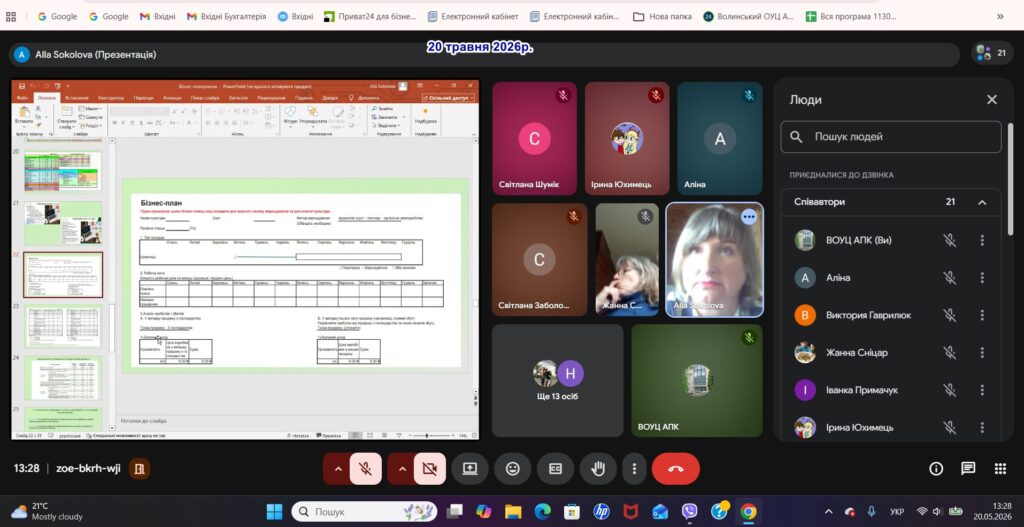Open options menu for ВОУЦ АПК (Ви)

[982, 240]
